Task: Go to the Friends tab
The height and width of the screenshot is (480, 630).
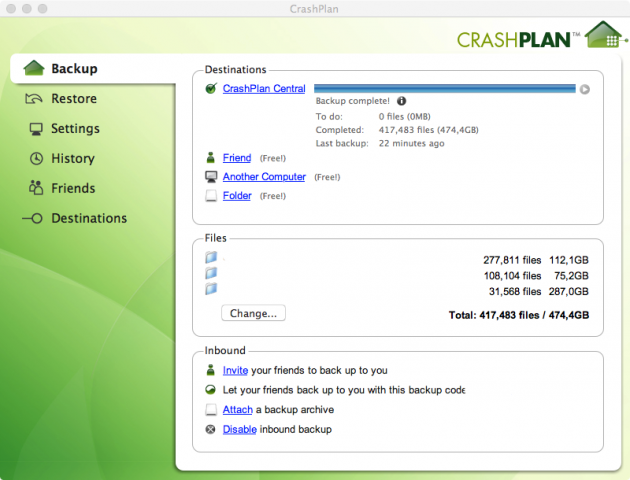Action: pos(72,188)
